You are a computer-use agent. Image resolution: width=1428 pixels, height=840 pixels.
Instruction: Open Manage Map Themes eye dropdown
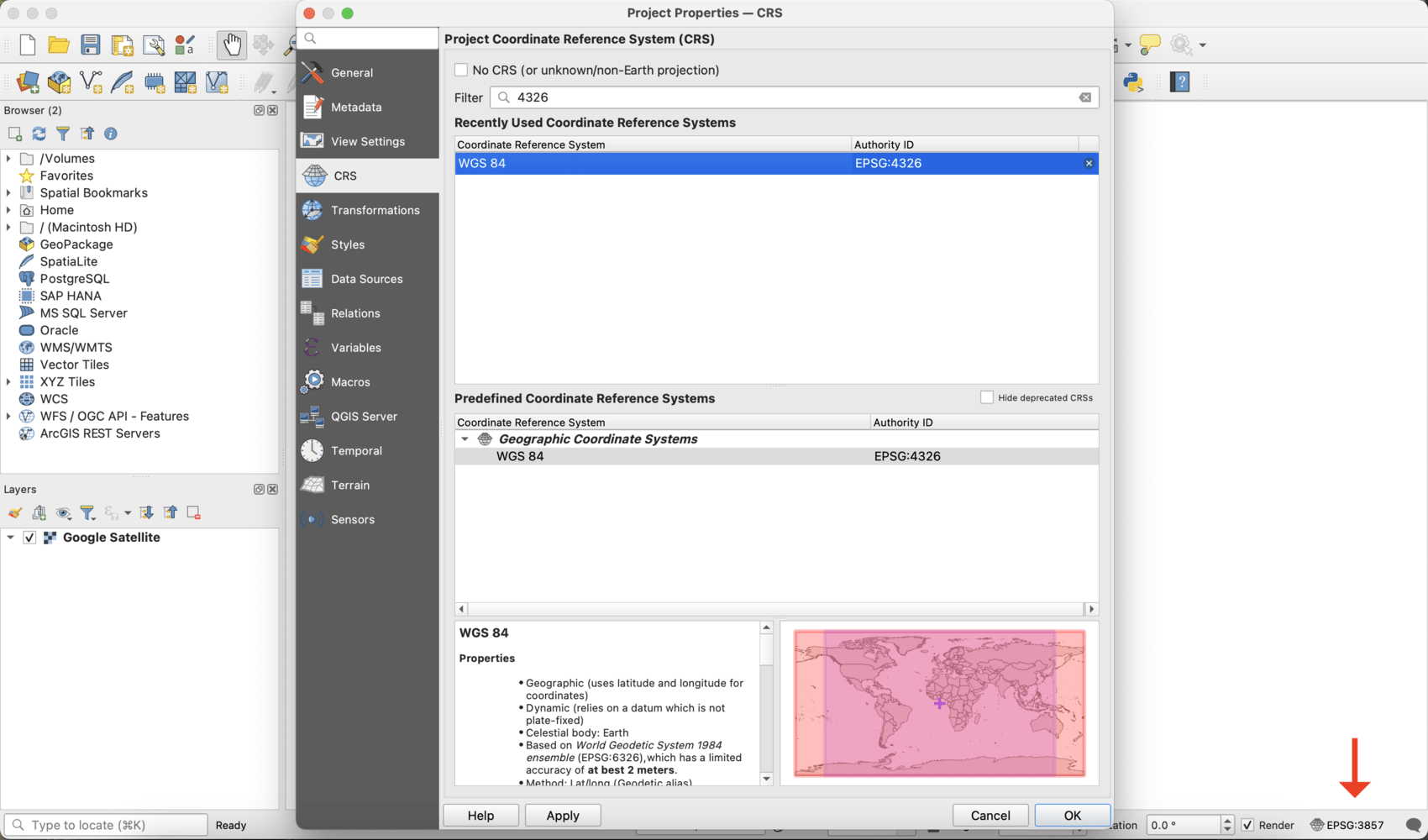64,512
